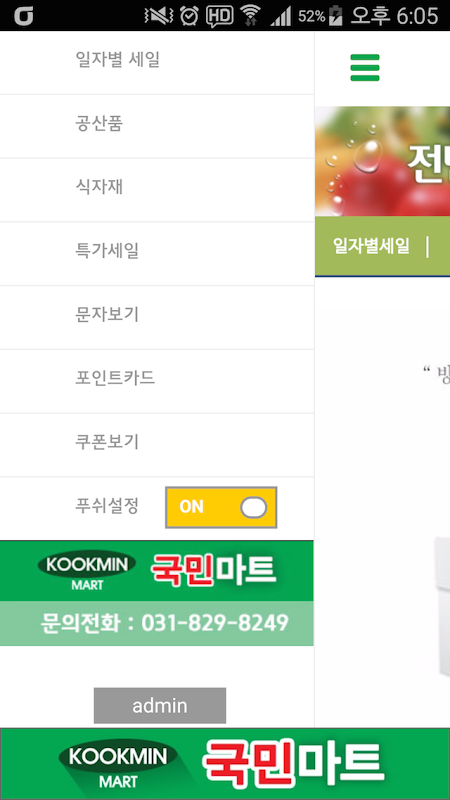The height and width of the screenshot is (800, 450).
Task: Switch to the 일자별세일 tab in green bar
Action: (371, 246)
